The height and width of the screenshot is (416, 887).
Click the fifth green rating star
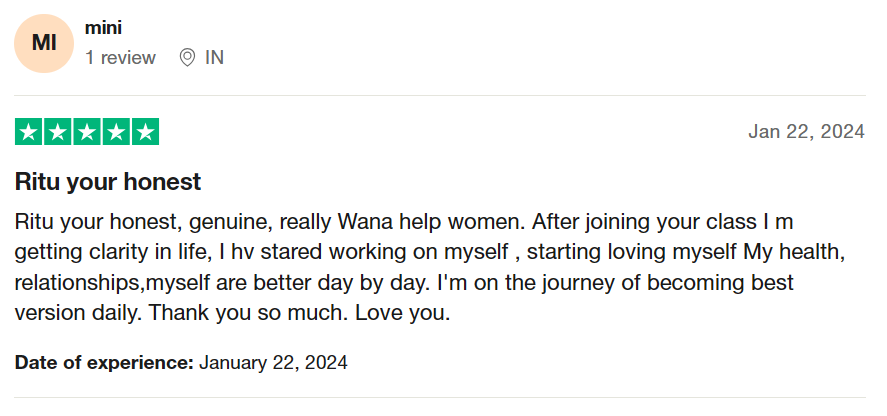coord(145,132)
